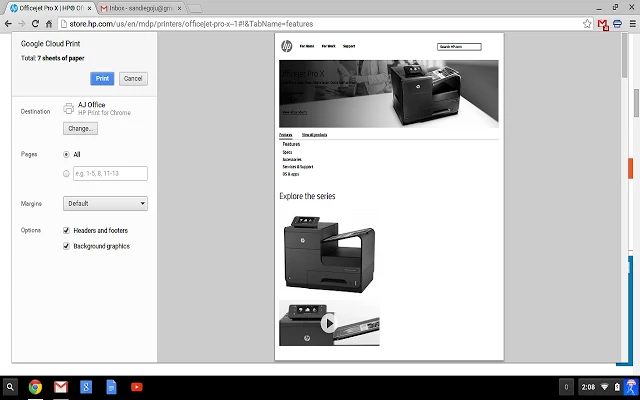Uncheck Headers and footers option
Viewport: 640px width, 400px height.
point(66,230)
